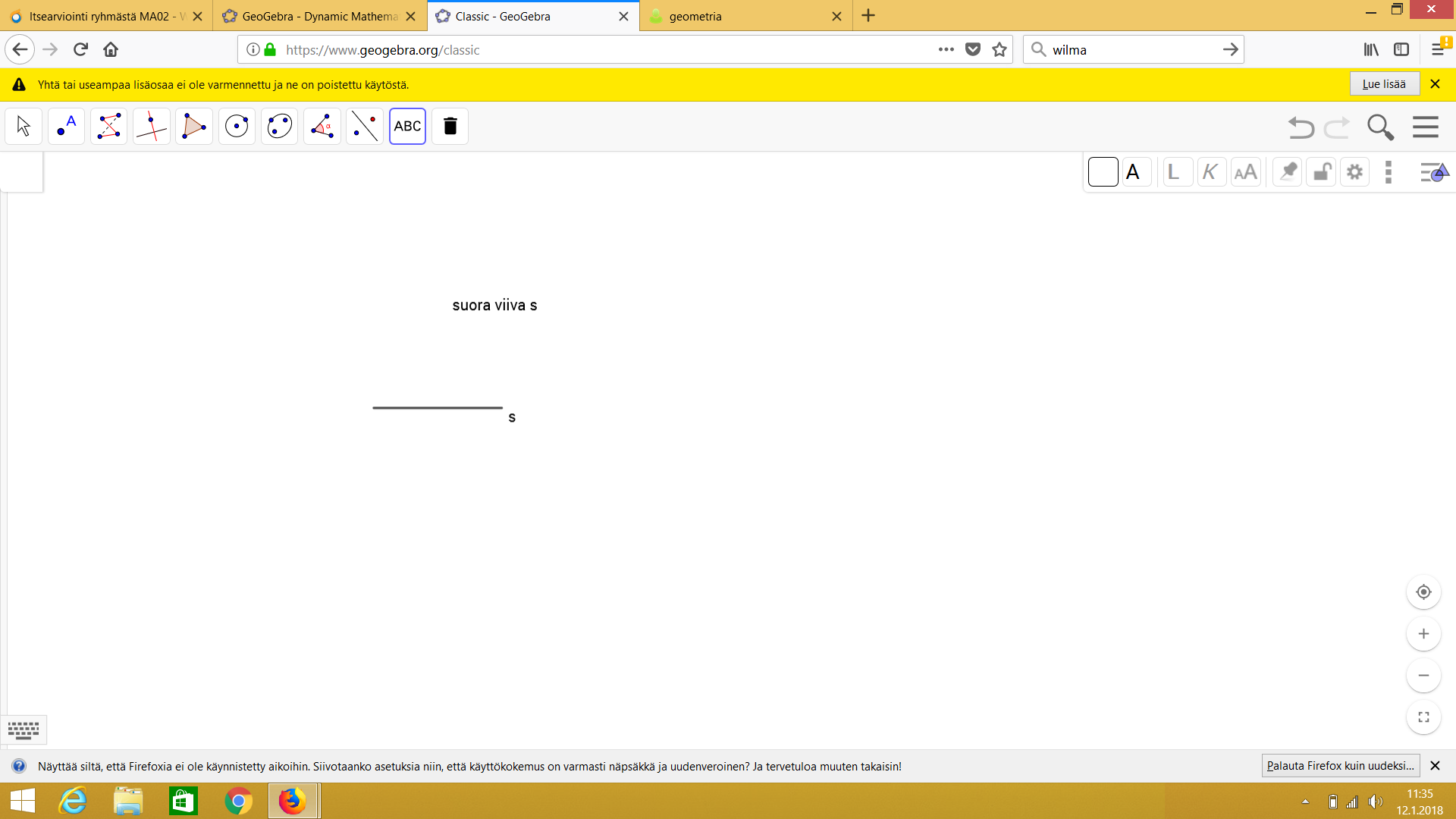This screenshot has width=1456, height=819.
Task: Click the Lue lisää button
Action: point(1383,84)
